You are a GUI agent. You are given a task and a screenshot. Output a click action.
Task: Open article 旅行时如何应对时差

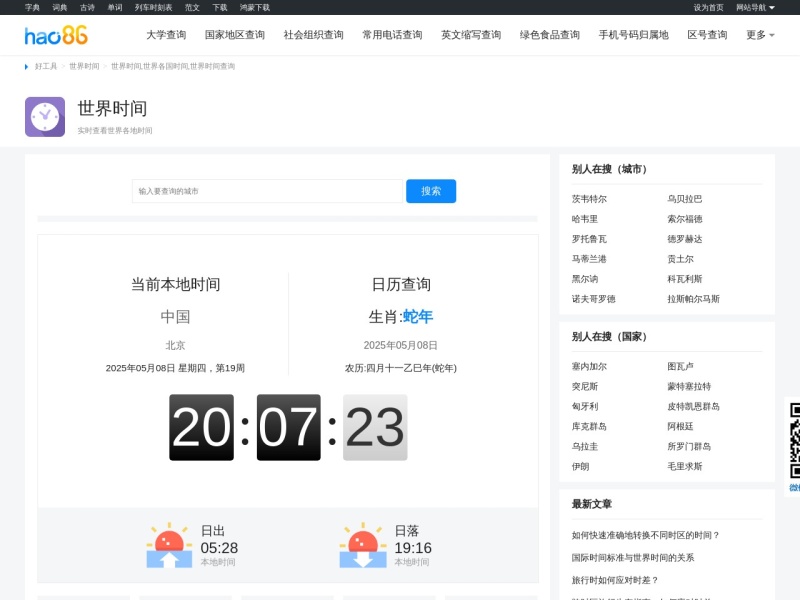coord(615,580)
